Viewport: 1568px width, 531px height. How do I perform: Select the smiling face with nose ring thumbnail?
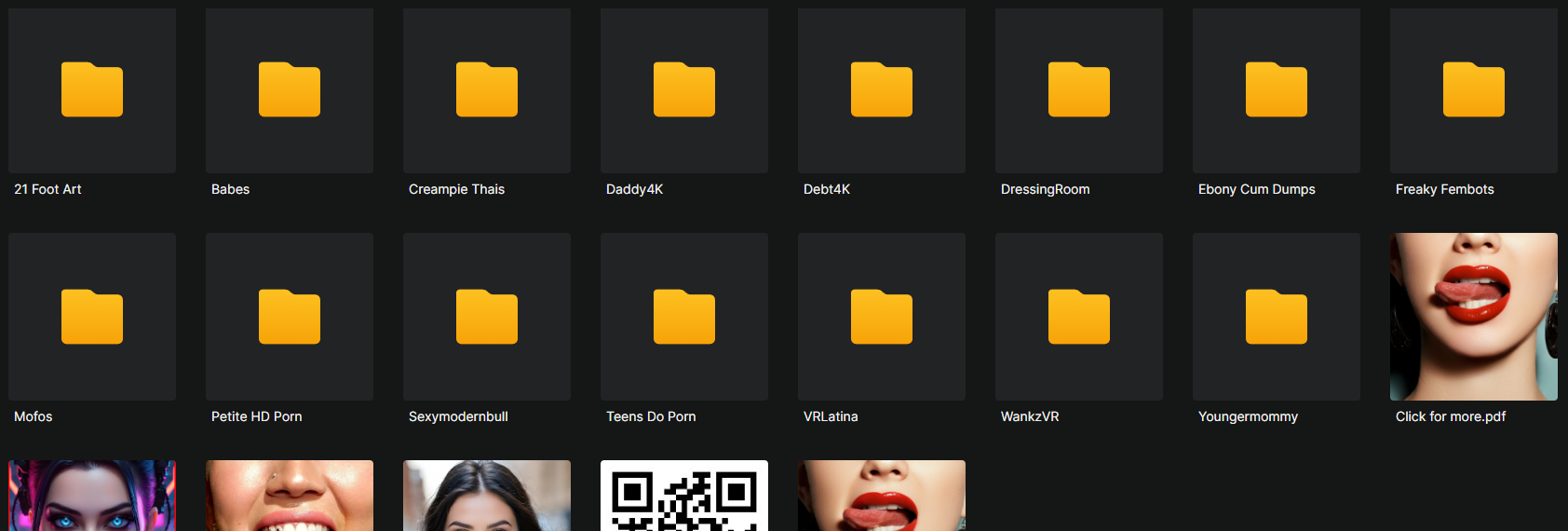[290, 496]
